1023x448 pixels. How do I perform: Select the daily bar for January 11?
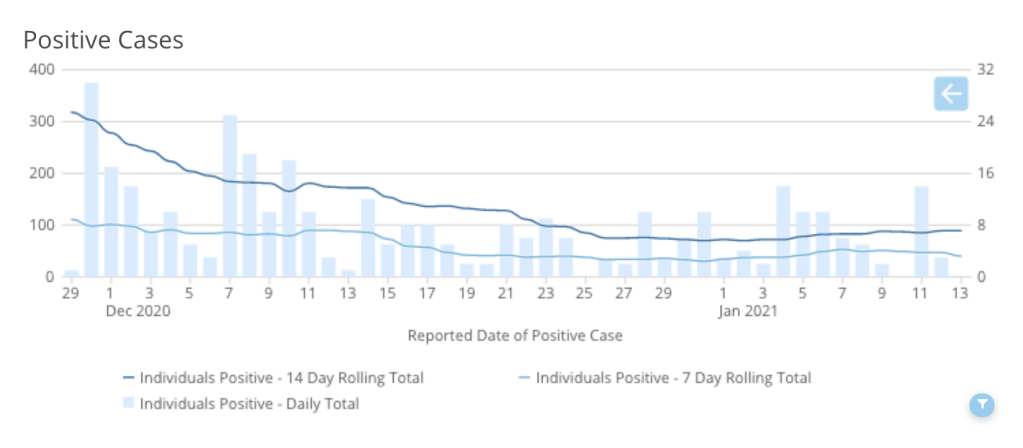click(x=921, y=232)
